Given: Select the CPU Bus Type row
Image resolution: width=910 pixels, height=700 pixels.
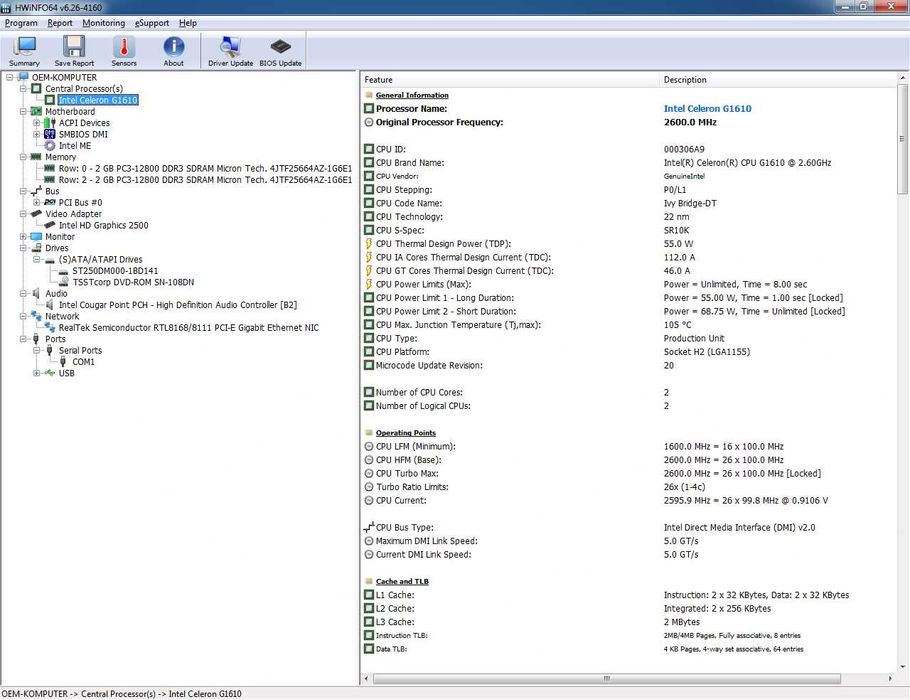Looking at the screenshot, I should pyautogui.click(x=630, y=528).
